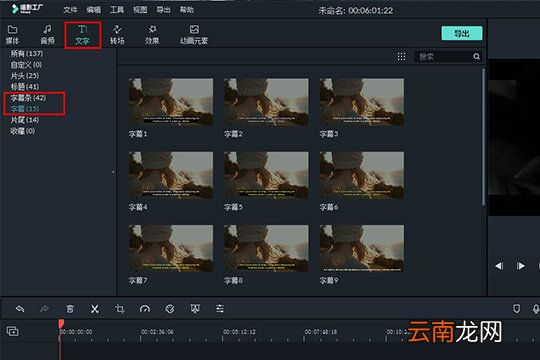Click the marker shield icon
540x360 pixels.
click(x=516, y=308)
